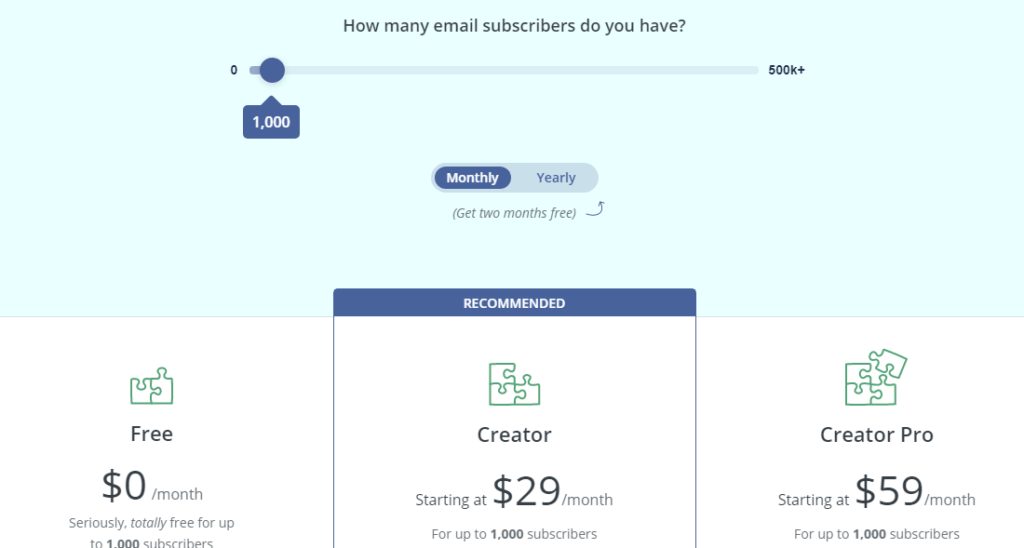
Task: Click the 'How many email subscribers' heading
Action: (514, 26)
